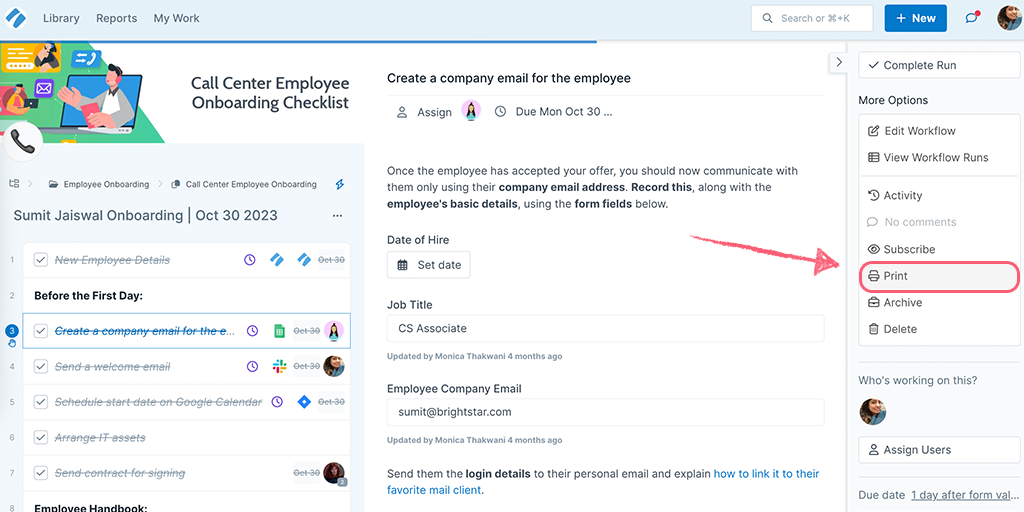This screenshot has width=1024, height=512.
Task: Open the inbox comments bubble icon
Action: [972, 18]
